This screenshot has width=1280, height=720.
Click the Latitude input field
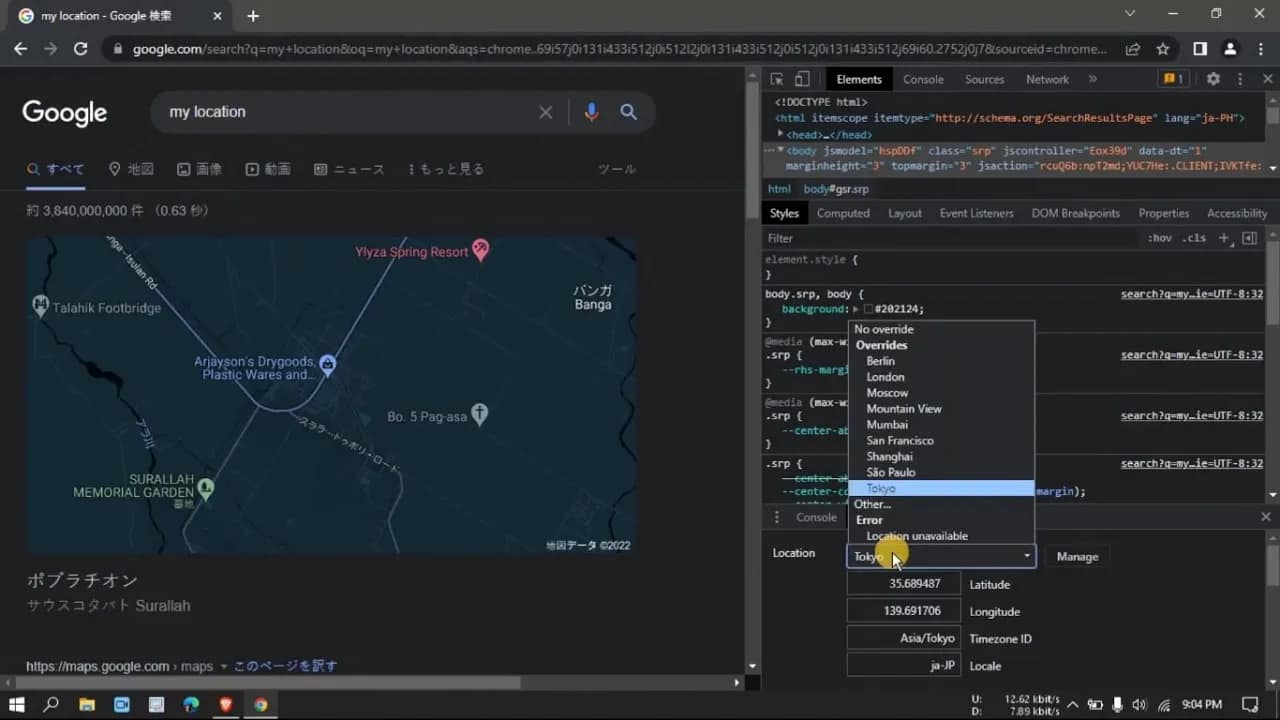point(904,584)
